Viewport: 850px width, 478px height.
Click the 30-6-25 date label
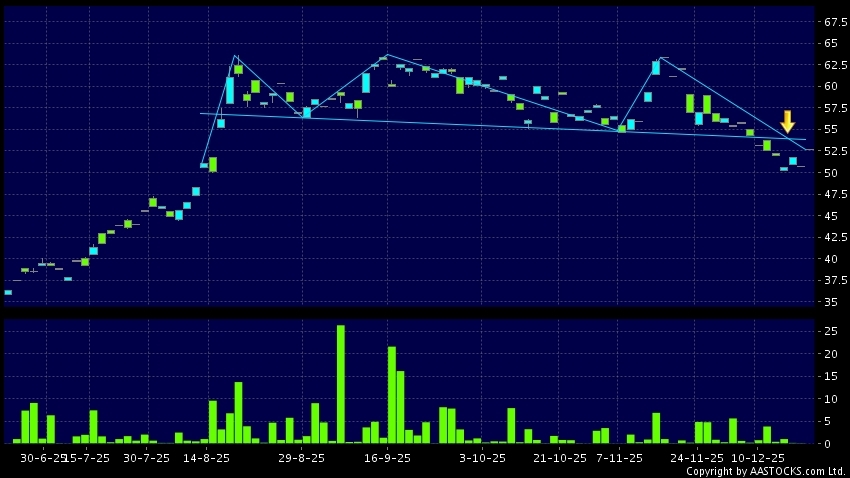click(x=41, y=457)
